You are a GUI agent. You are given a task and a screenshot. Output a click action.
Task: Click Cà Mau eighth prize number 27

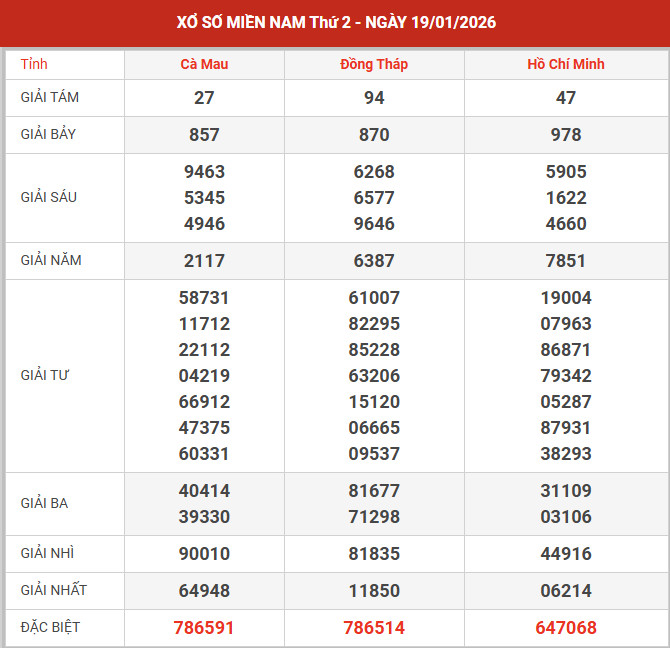[204, 98]
